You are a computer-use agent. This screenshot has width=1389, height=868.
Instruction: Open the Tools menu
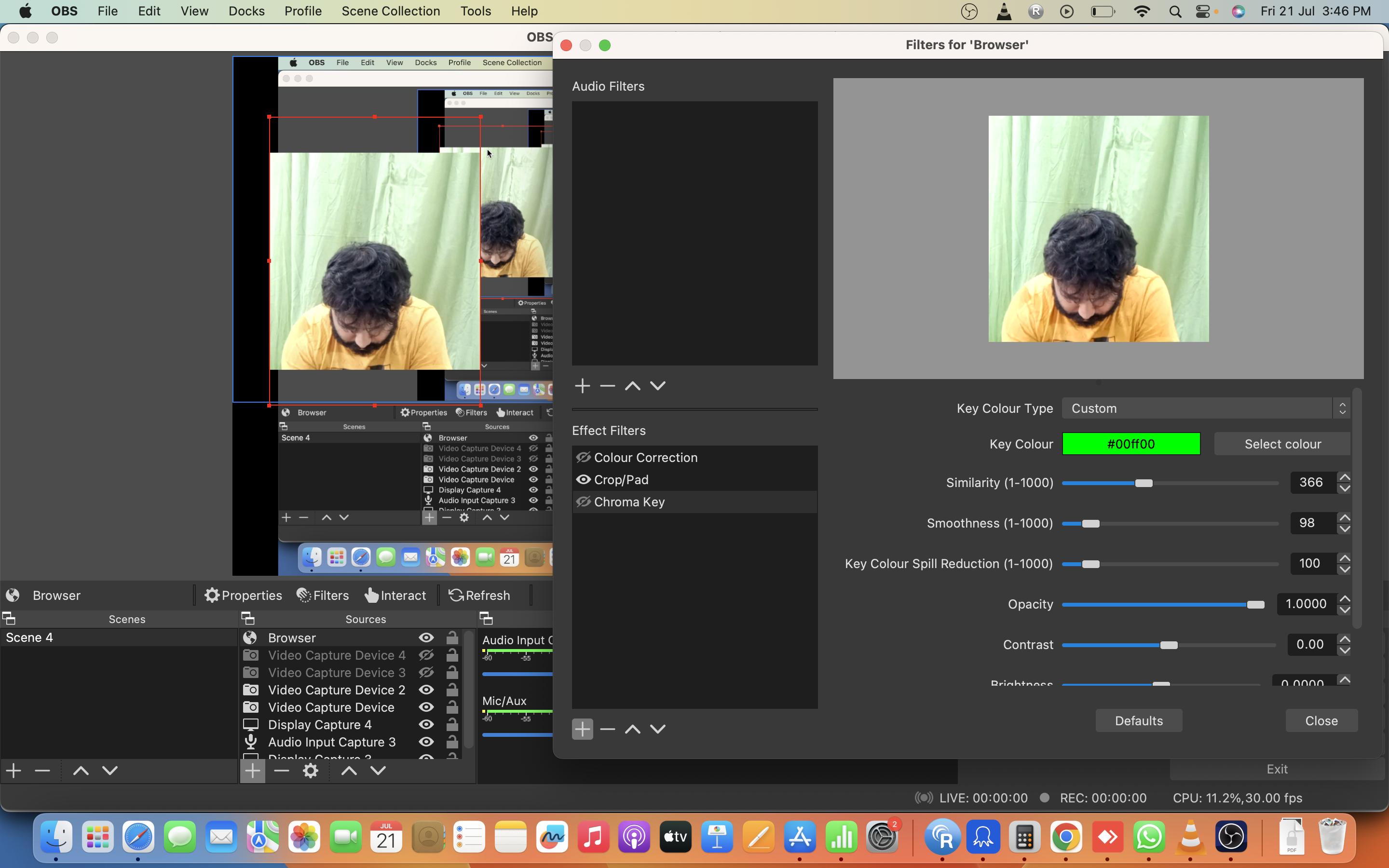[475, 12]
